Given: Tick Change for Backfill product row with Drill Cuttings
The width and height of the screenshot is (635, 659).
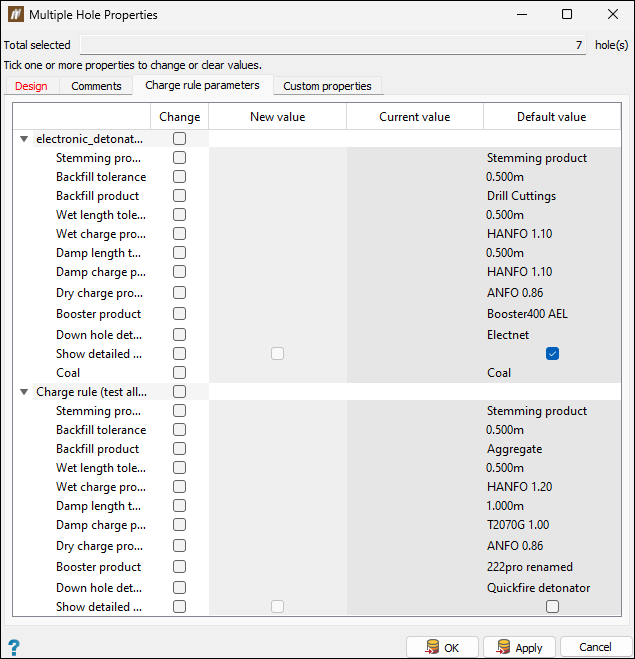Looking at the screenshot, I should coord(179,196).
